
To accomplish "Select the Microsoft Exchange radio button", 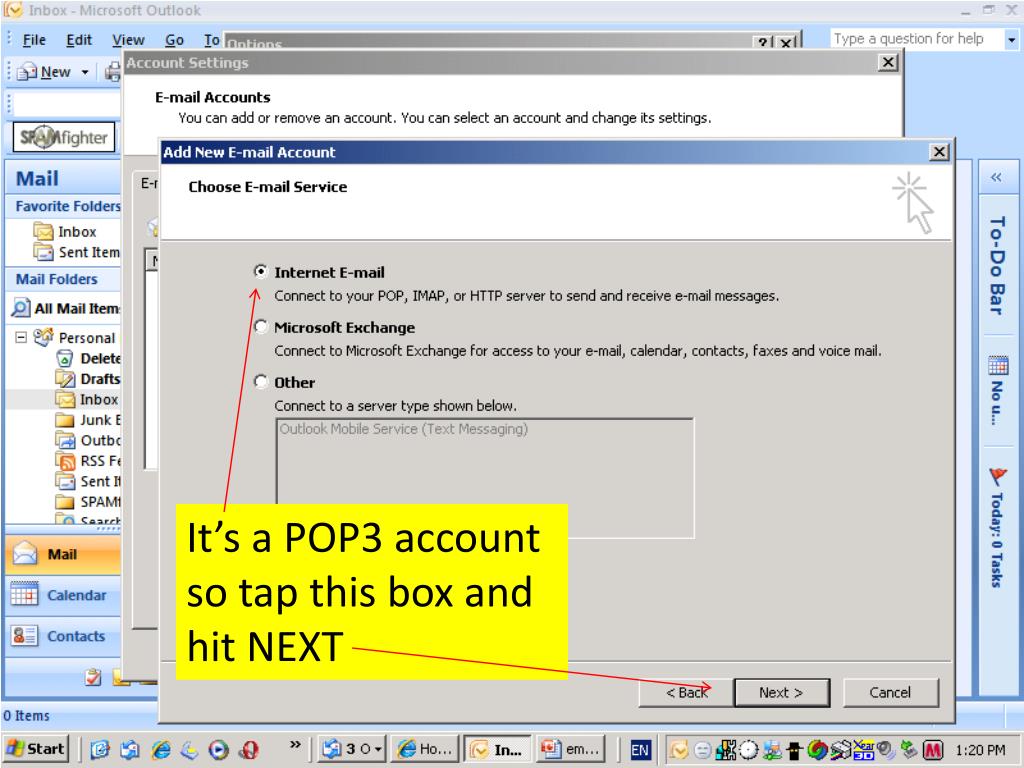I will 261,326.
